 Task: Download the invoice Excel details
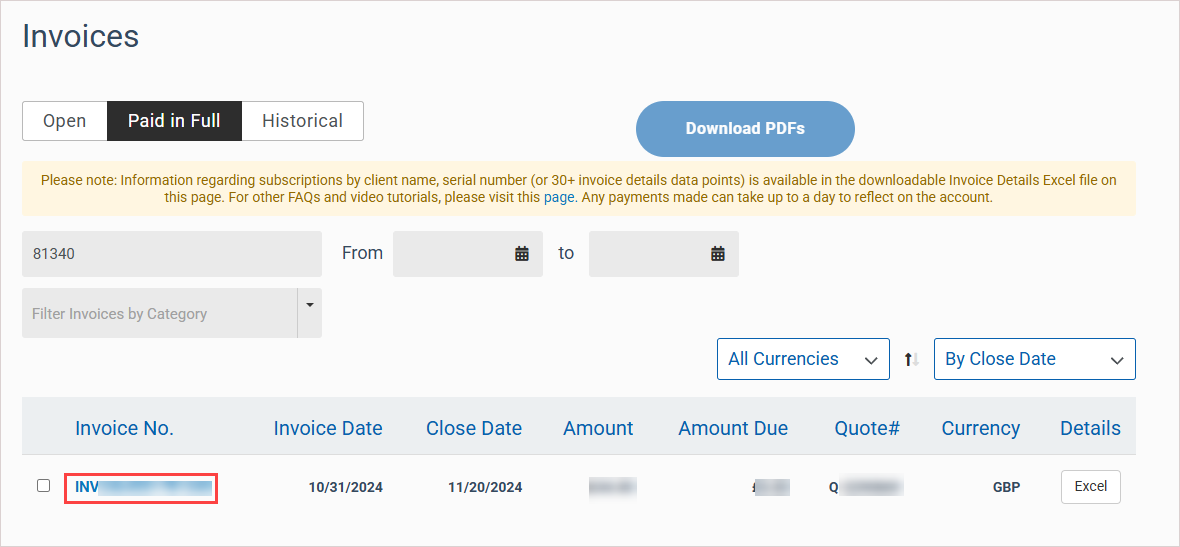click(x=1090, y=487)
